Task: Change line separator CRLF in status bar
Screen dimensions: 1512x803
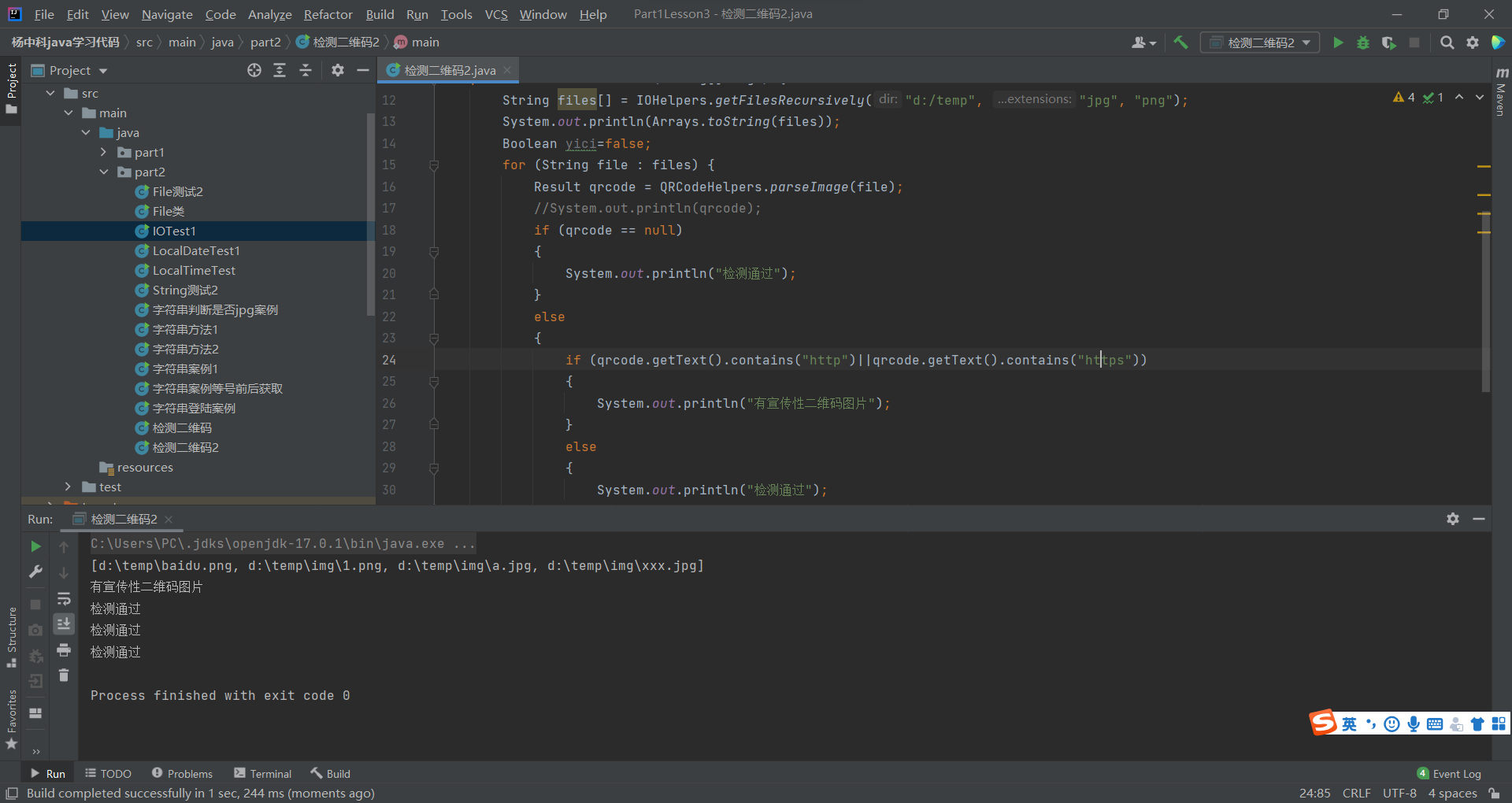Action: [x=1356, y=793]
